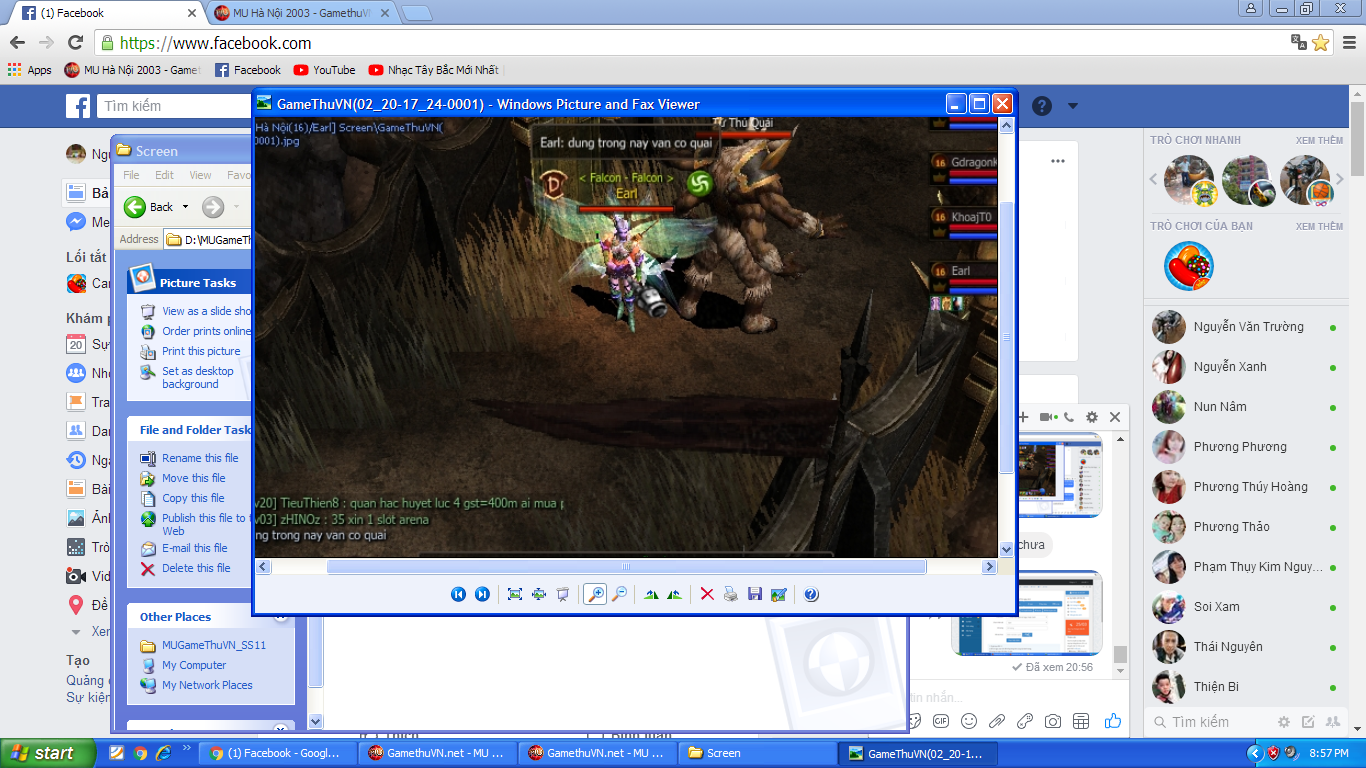Screen dimensions: 1366x768
Task: Activate the Zoom In magnifier
Action: click(595, 594)
